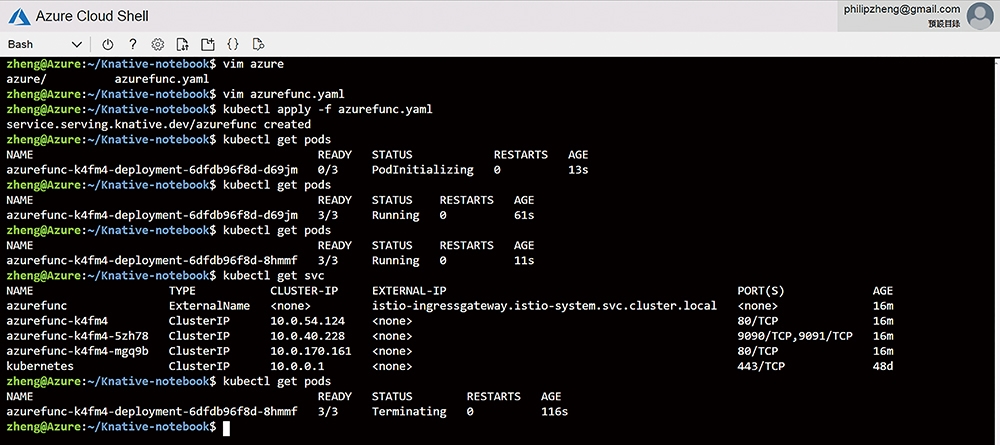Click the 0/3 ready value
The height and width of the screenshot is (445, 1000).
[x=328, y=170]
